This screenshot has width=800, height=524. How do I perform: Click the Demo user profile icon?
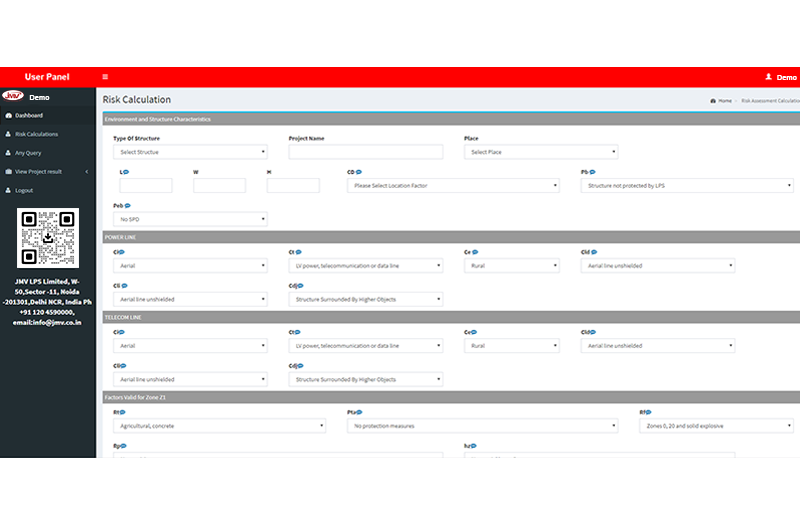(768, 77)
